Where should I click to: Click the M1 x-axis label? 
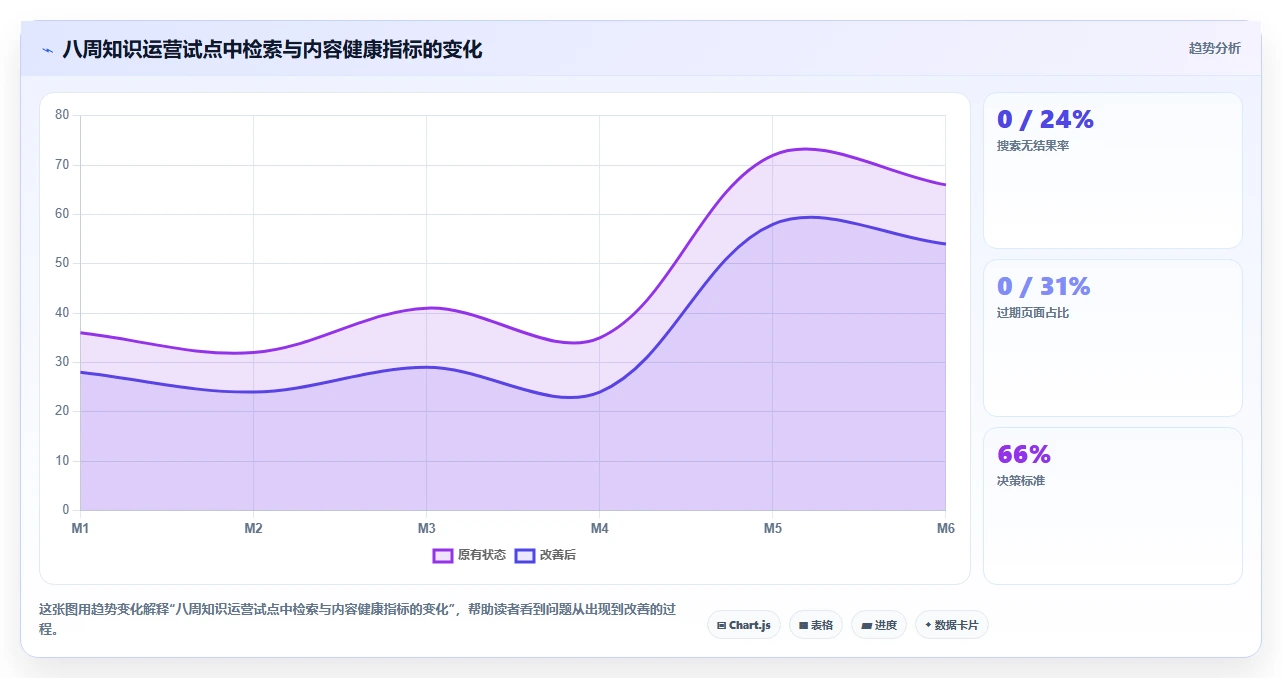(80, 528)
